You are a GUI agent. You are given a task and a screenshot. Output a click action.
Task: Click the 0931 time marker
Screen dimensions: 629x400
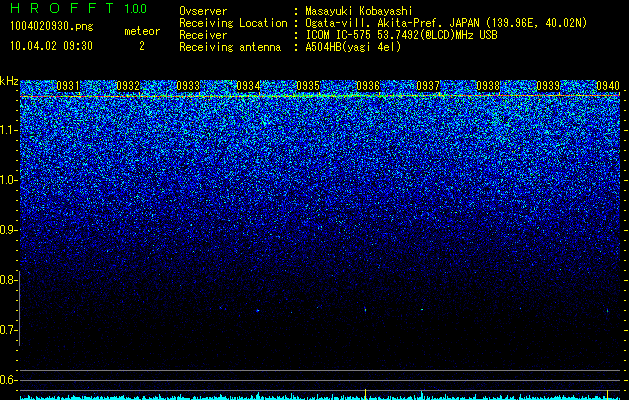pyautogui.click(x=68, y=86)
